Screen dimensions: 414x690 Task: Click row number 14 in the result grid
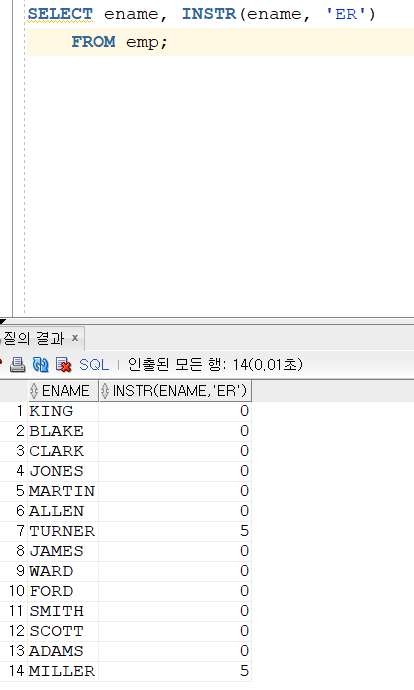(x=16, y=671)
